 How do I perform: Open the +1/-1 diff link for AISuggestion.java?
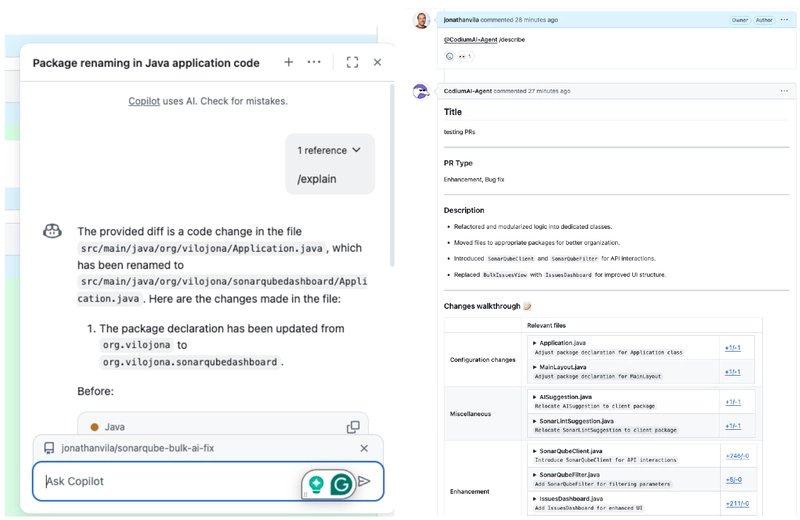click(x=733, y=402)
